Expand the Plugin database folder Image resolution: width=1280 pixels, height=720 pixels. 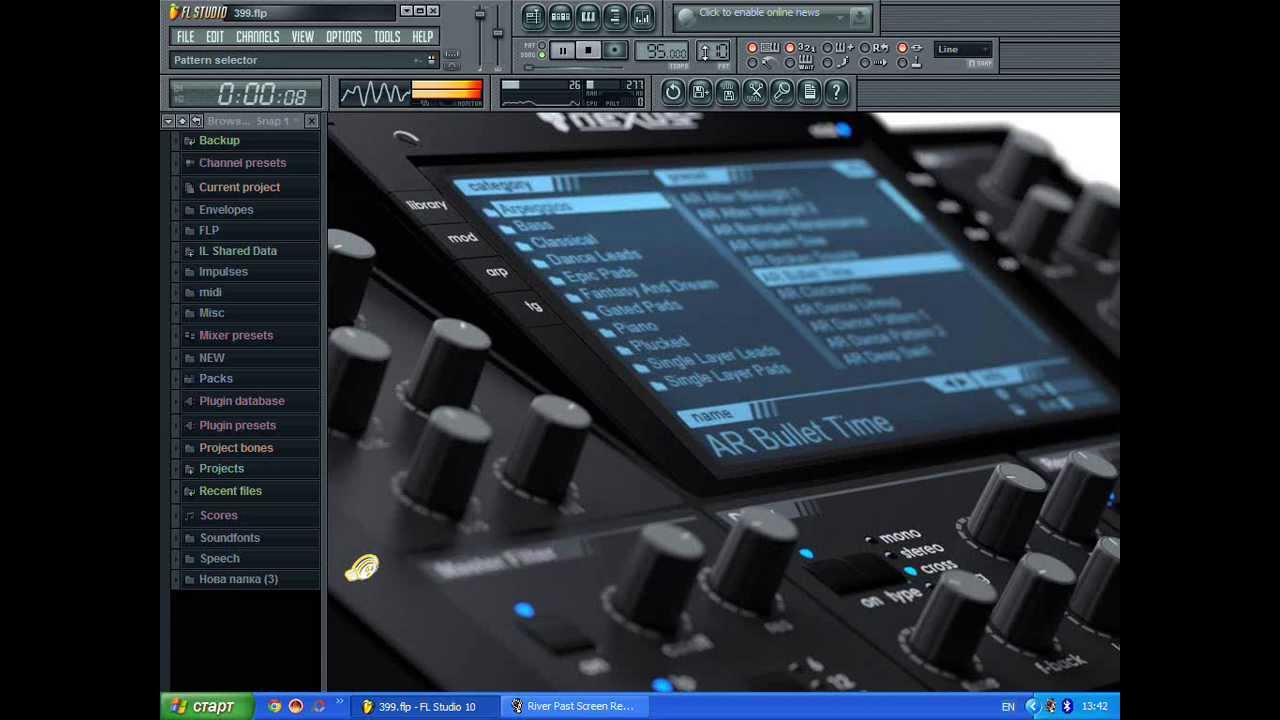pos(241,401)
